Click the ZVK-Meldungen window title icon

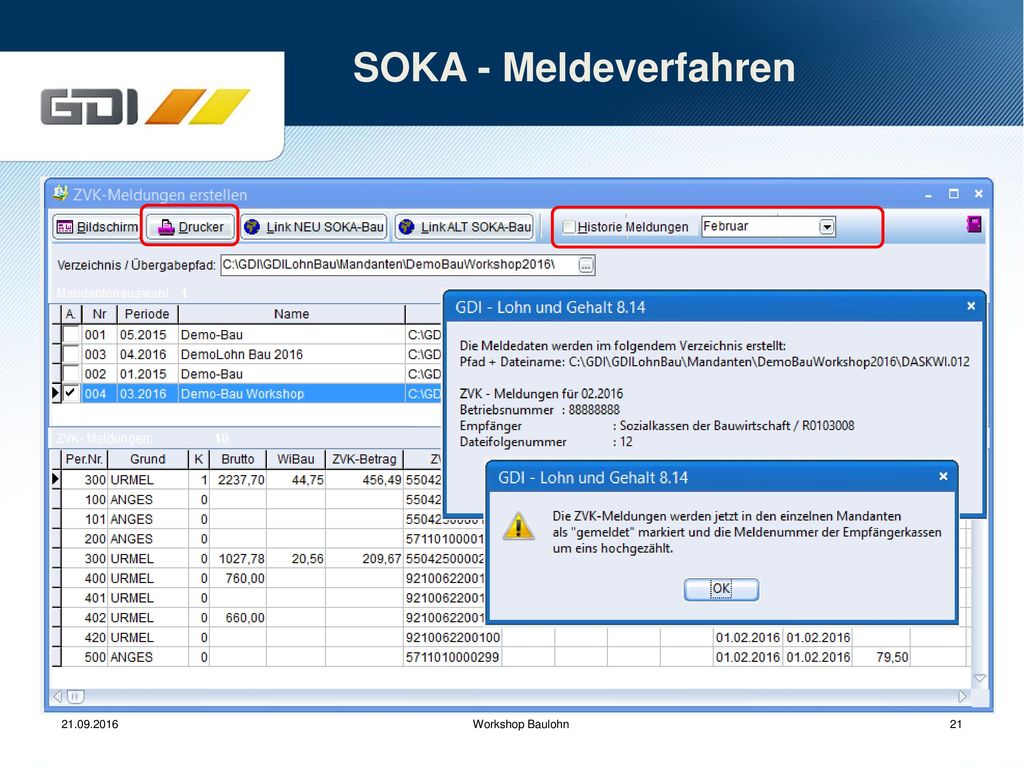61,193
